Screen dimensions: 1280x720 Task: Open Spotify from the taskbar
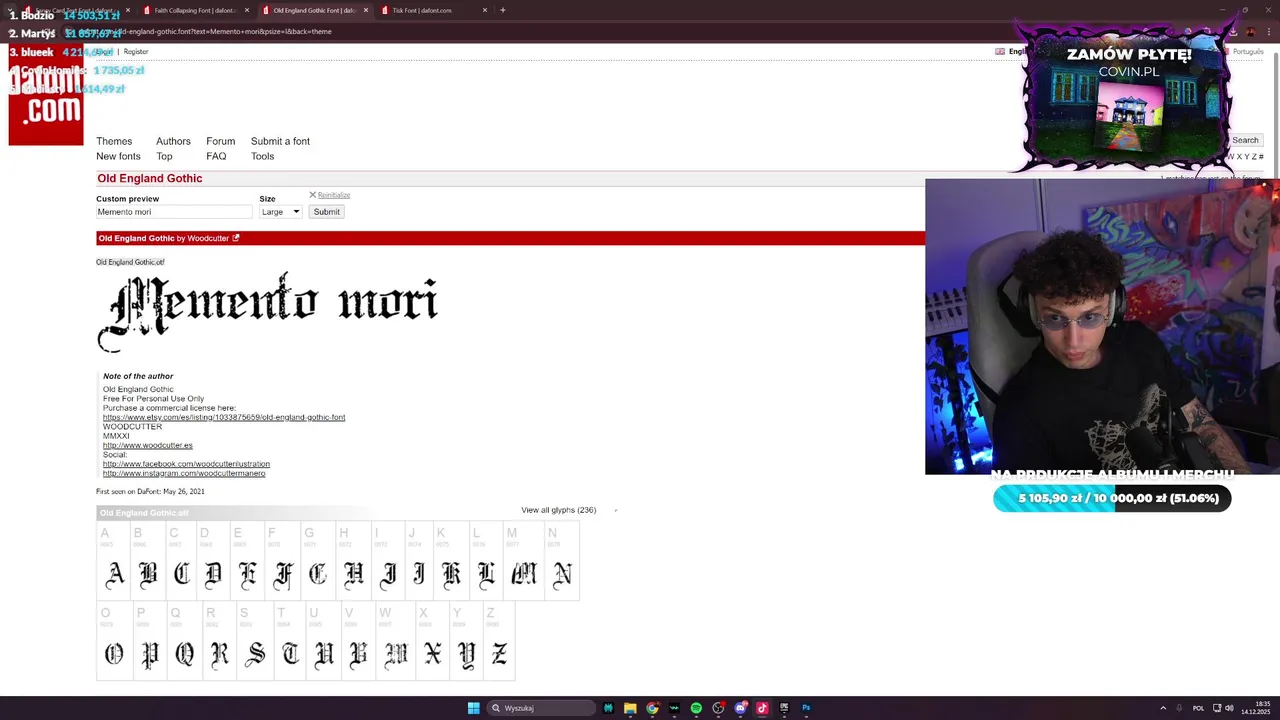(696, 708)
